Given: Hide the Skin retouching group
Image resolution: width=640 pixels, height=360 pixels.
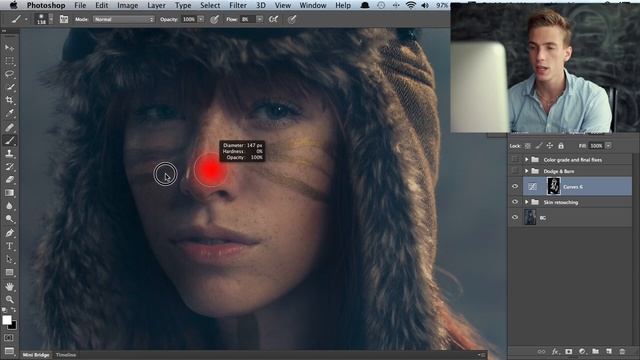Looking at the screenshot, I should coord(515,202).
